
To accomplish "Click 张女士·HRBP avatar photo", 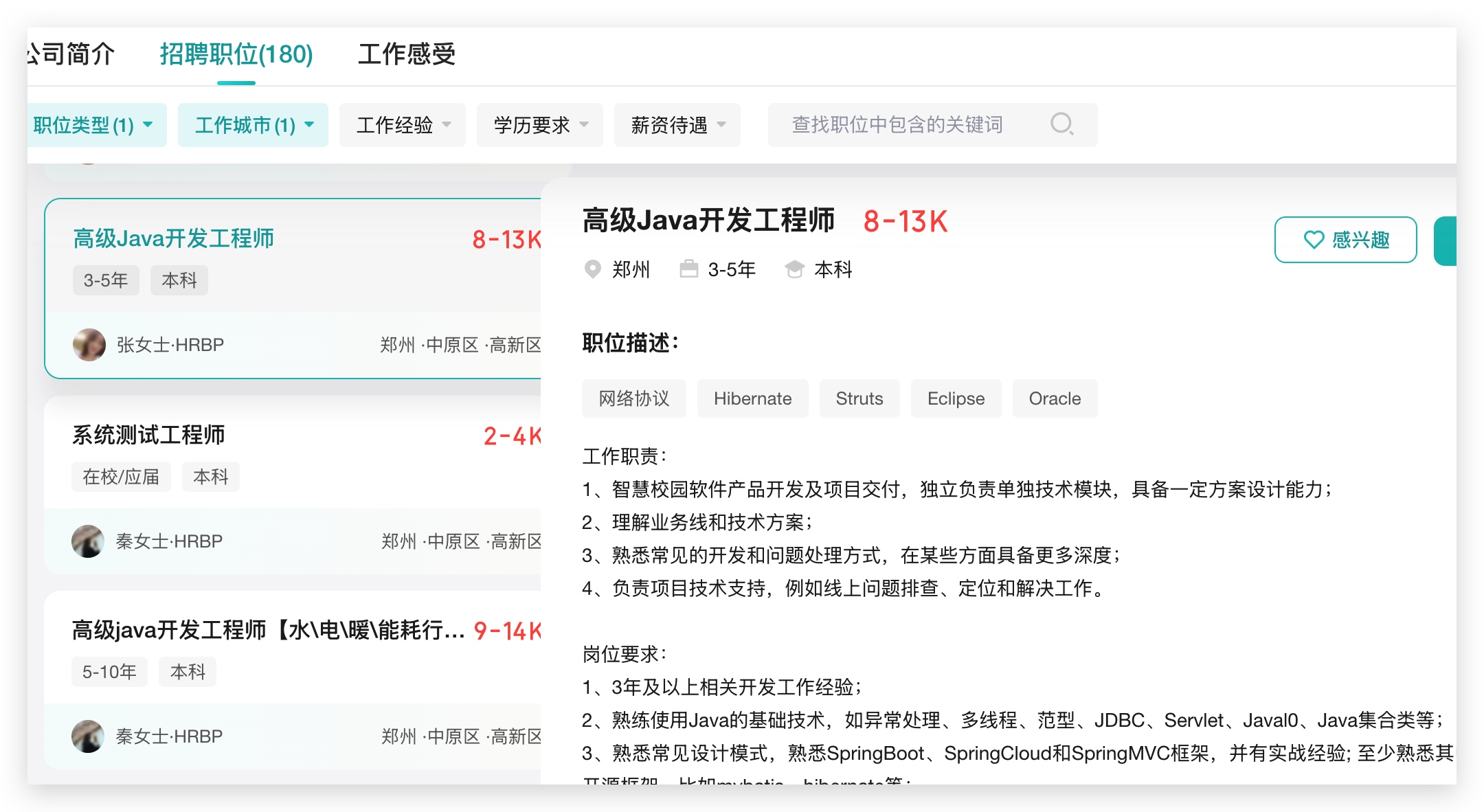I will [x=89, y=345].
